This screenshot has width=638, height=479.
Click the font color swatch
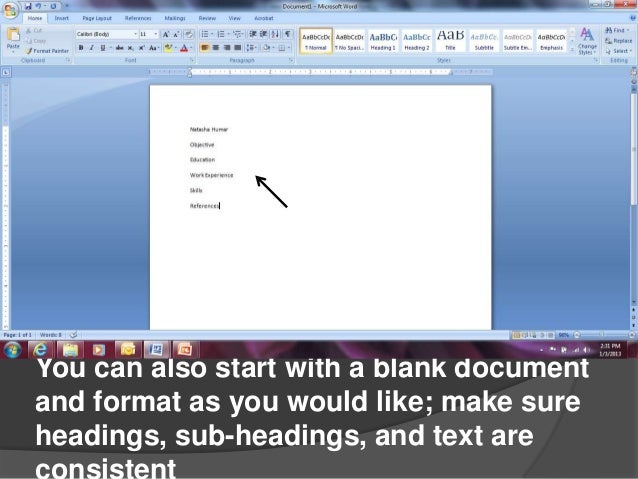[183, 46]
